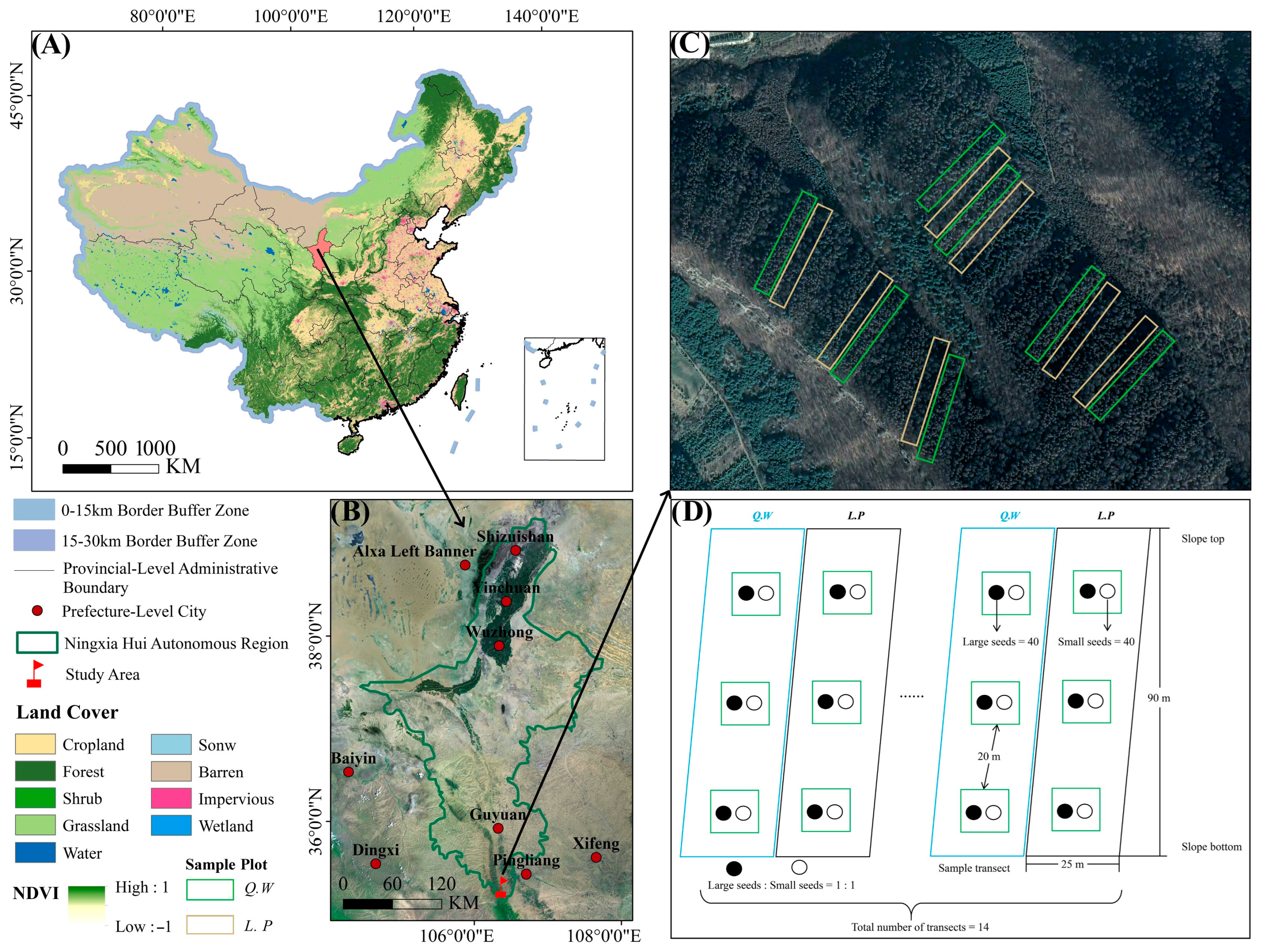Click the green Q.W sample plot legend box
Screen dimensions: 1263x952
pyautogui.click(x=210, y=889)
